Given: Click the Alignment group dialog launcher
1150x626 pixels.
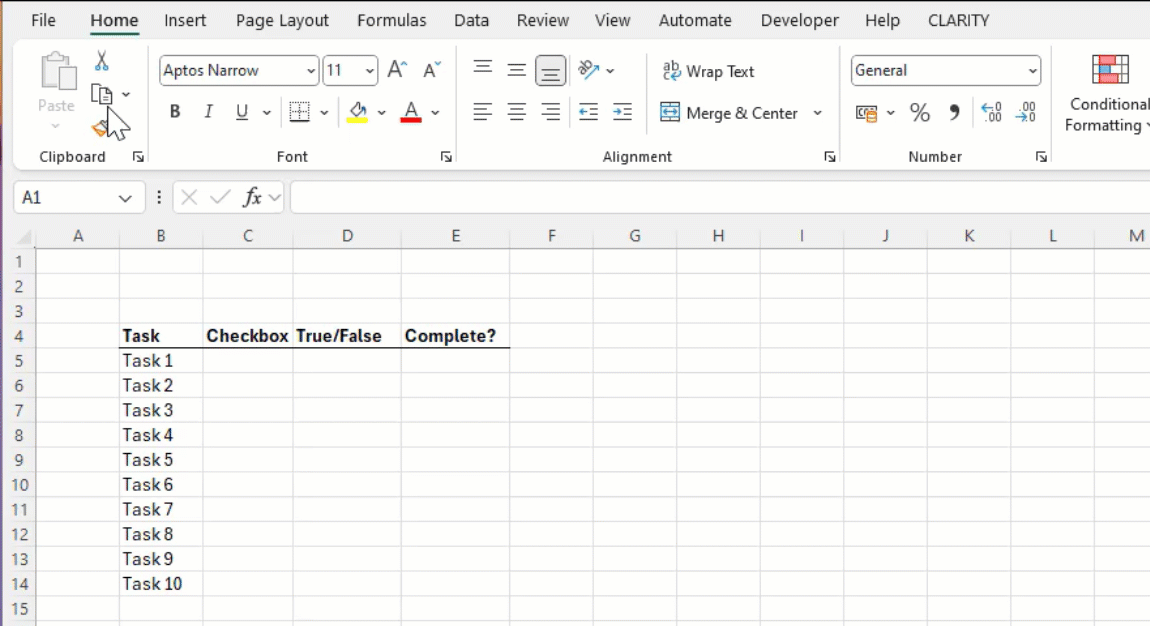Looking at the screenshot, I should pyautogui.click(x=829, y=156).
